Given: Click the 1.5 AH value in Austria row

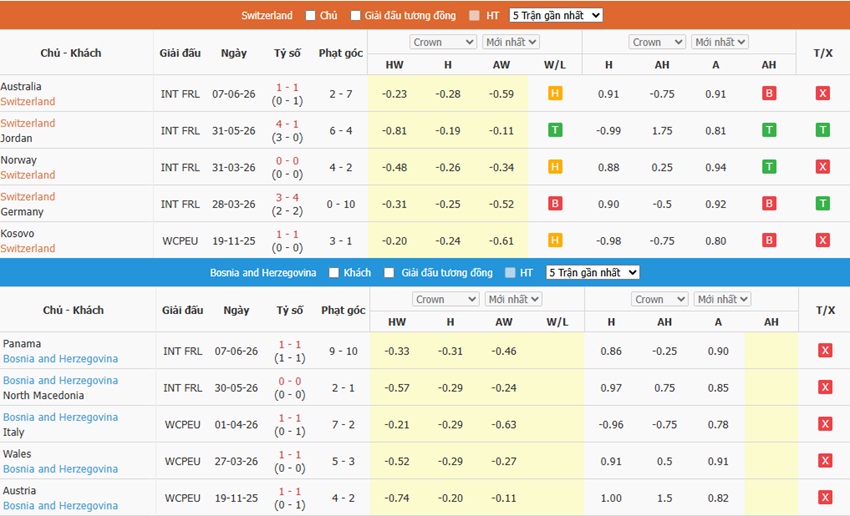Looking at the screenshot, I should 665,498.
